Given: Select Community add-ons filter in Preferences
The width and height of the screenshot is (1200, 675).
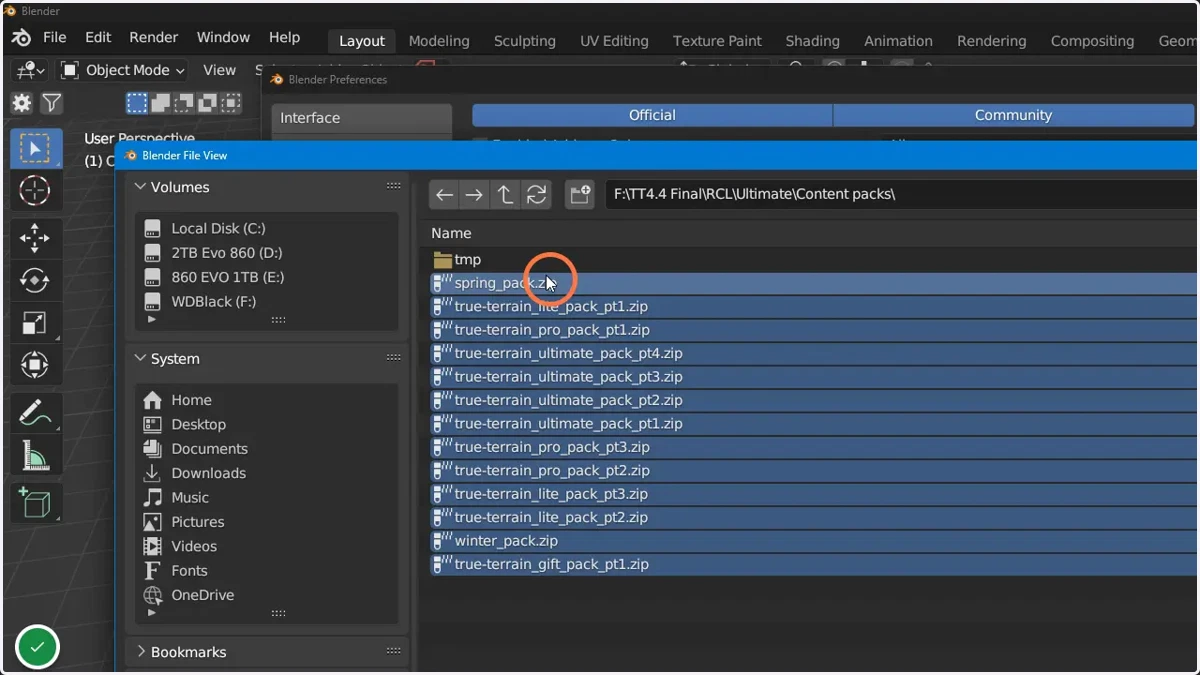Looking at the screenshot, I should coord(1013,115).
